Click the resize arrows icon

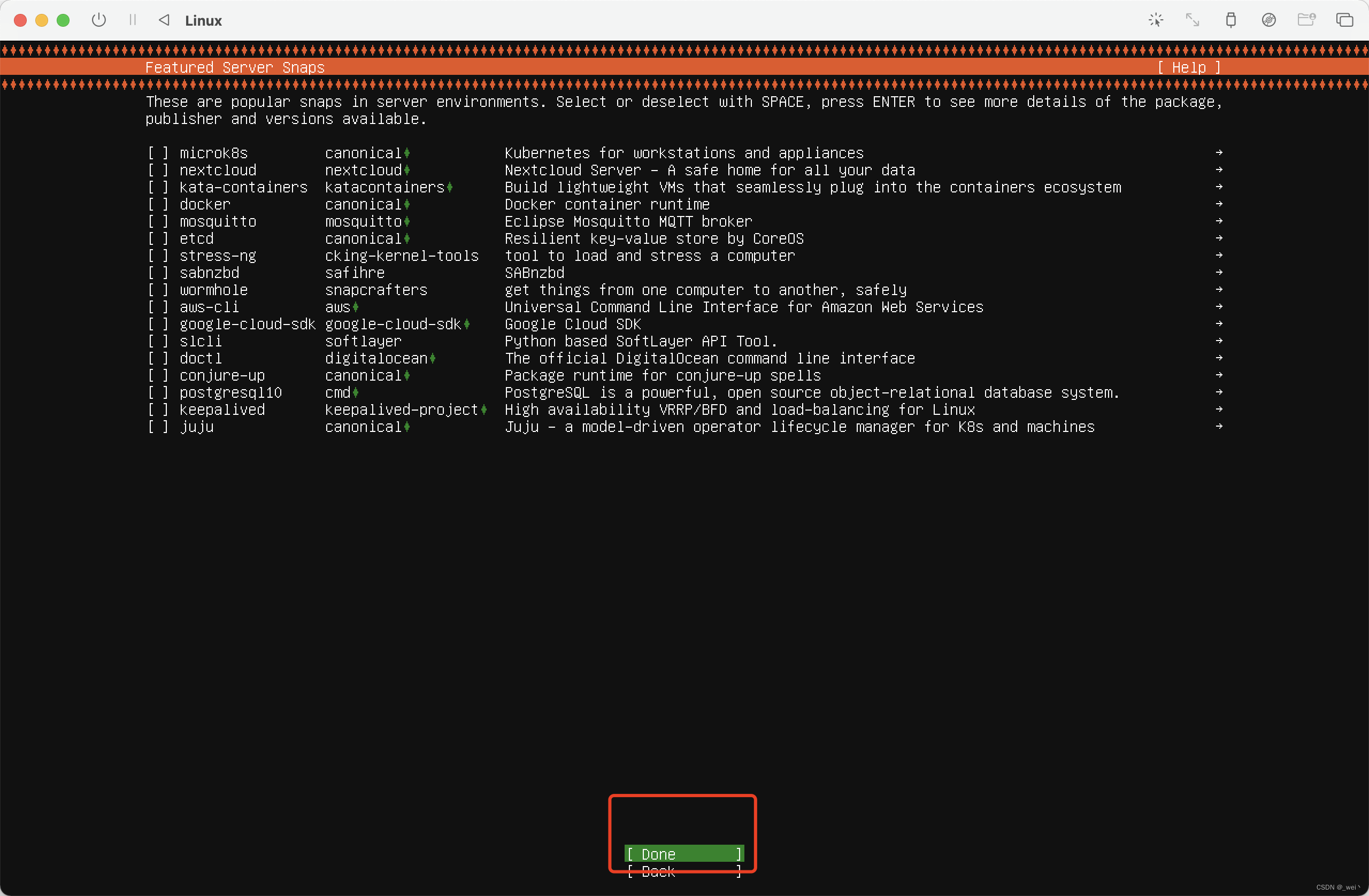pyautogui.click(x=1193, y=20)
